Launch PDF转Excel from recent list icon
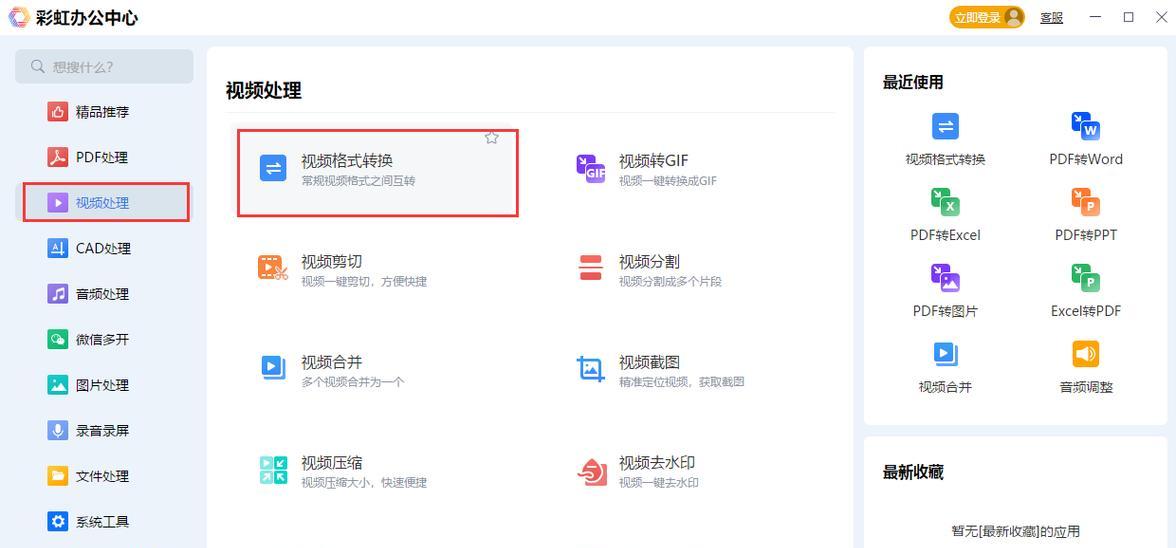1176x548 pixels. tap(945, 202)
